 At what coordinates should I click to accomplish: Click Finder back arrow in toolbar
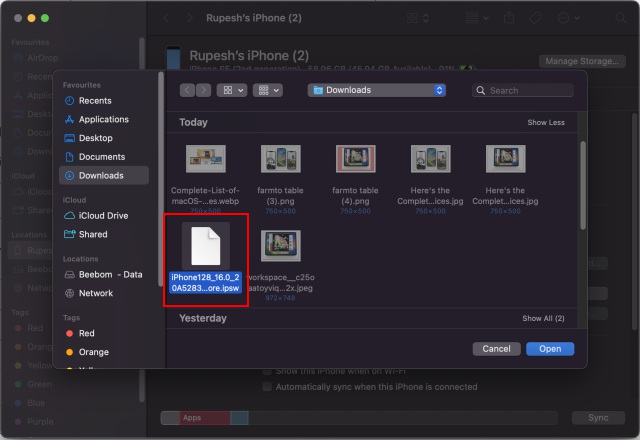coord(166,18)
